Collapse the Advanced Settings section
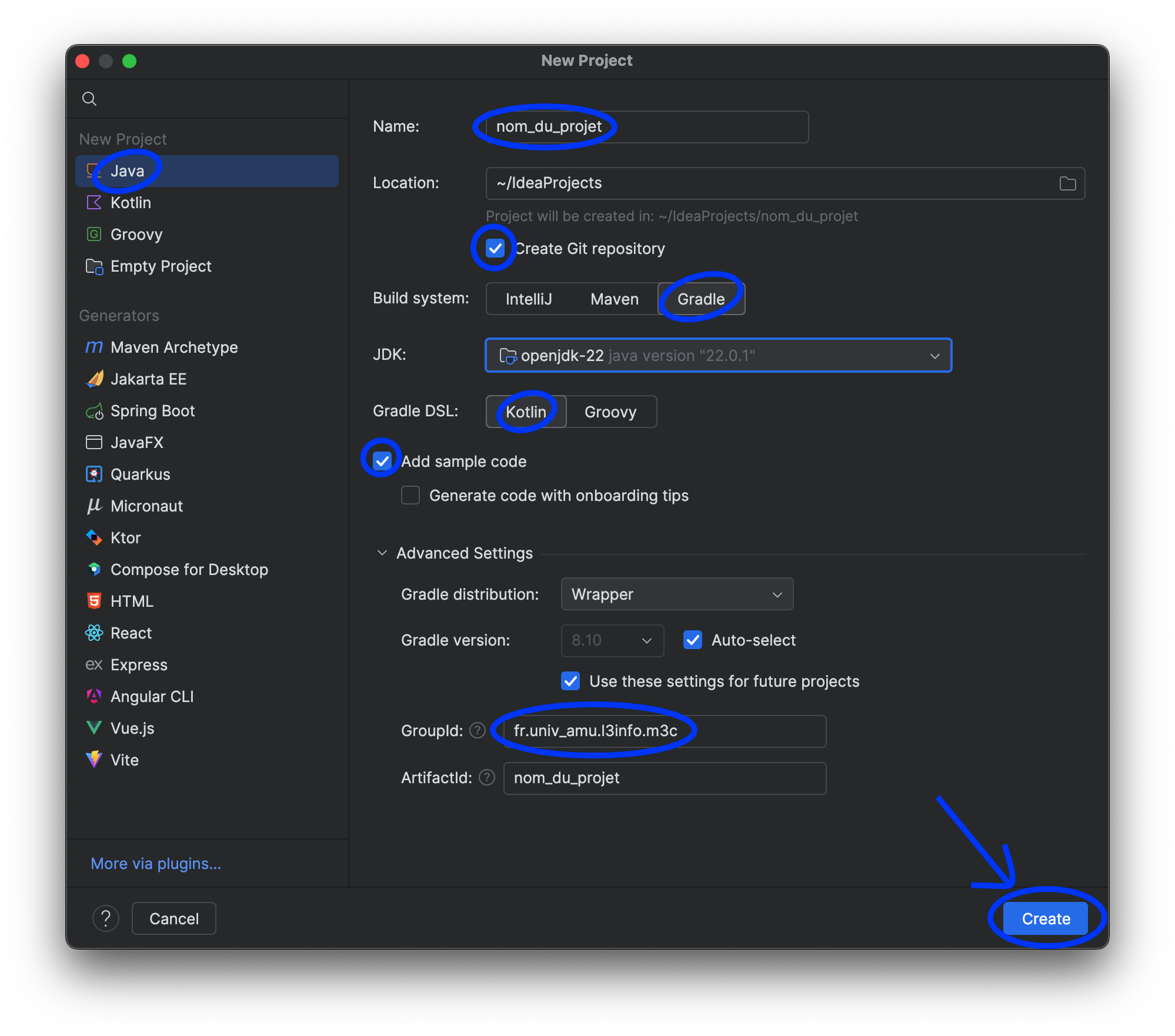The width and height of the screenshot is (1175, 1036). [382, 553]
